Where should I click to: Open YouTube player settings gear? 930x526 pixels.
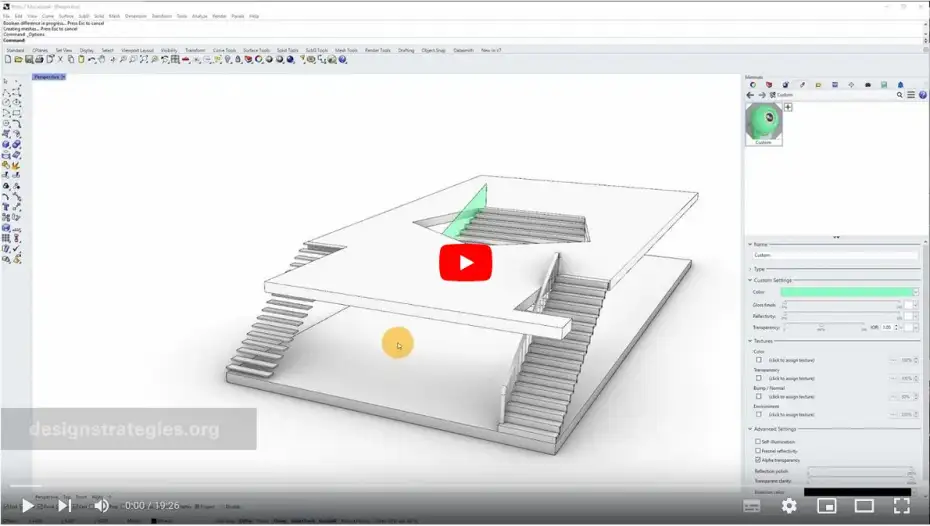click(789, 506)
